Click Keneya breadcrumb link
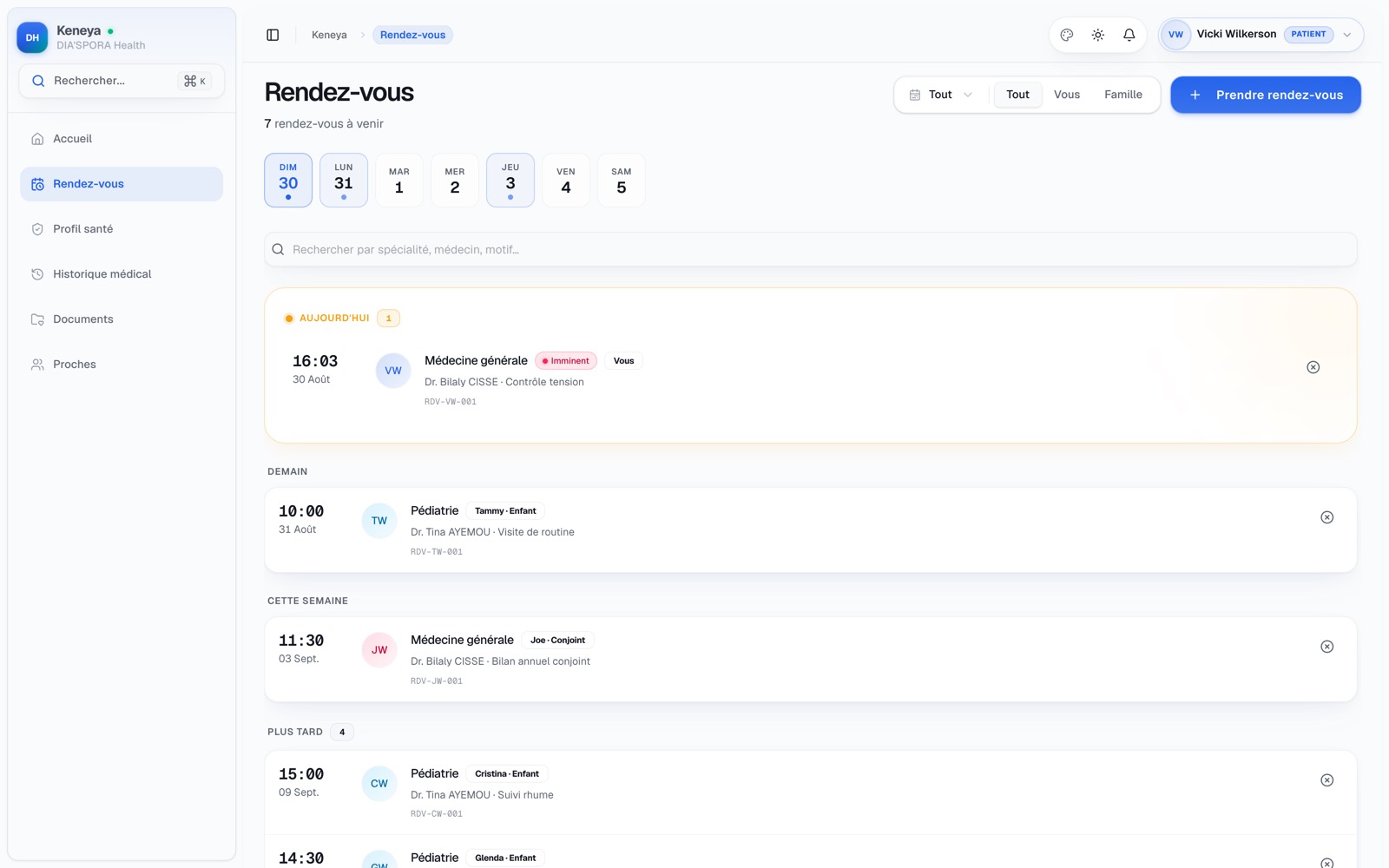 [x=329, y=35]
